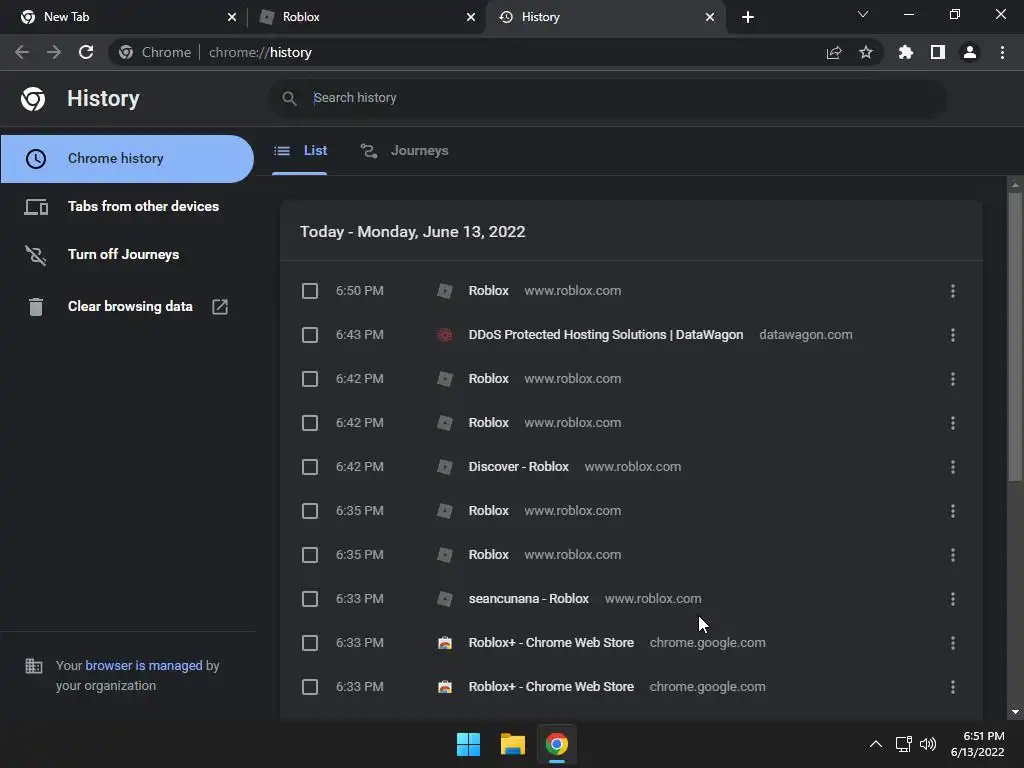This screenshot has width=1024, height=768.
Task: Close the Roblox tab
Action: [x=471, y=17]
